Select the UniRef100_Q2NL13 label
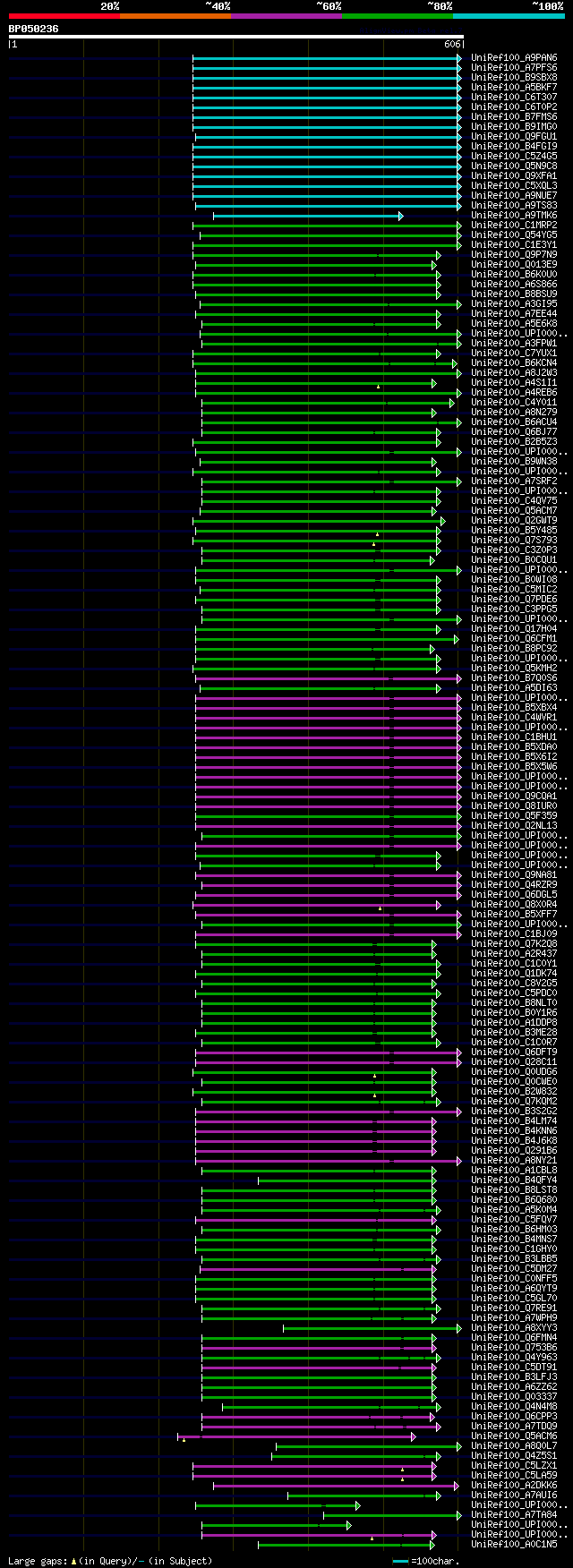Image resolution: width=573 pixels, height=1568 pixels. (514, 825)
